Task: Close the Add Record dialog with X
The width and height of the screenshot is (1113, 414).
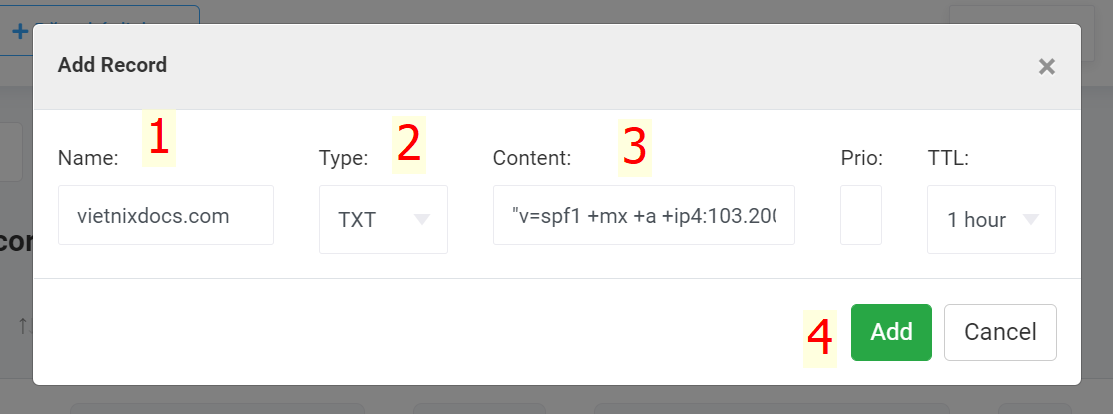Action: (1046, 67)
